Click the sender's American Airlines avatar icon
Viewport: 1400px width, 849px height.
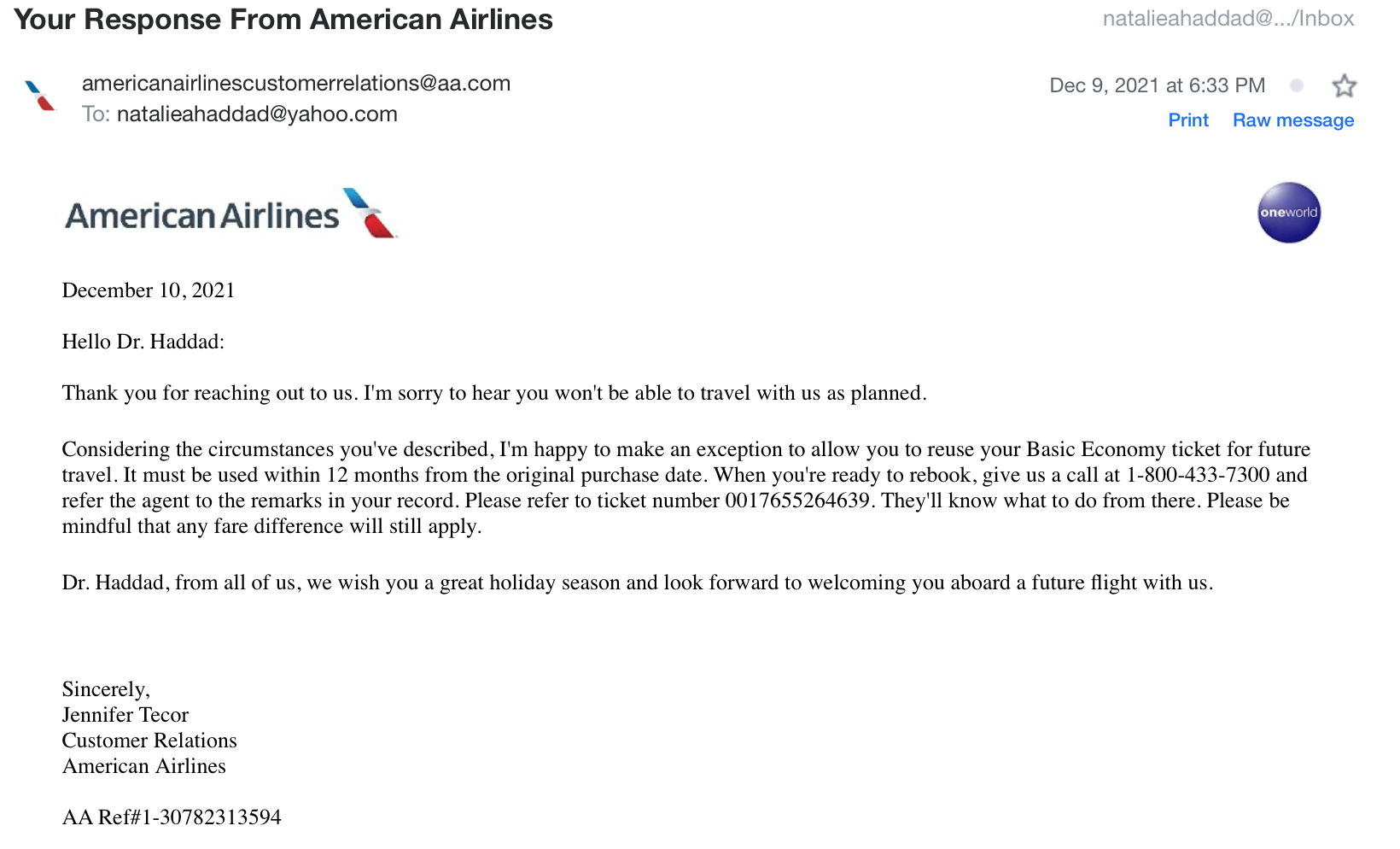pos(40,96)
